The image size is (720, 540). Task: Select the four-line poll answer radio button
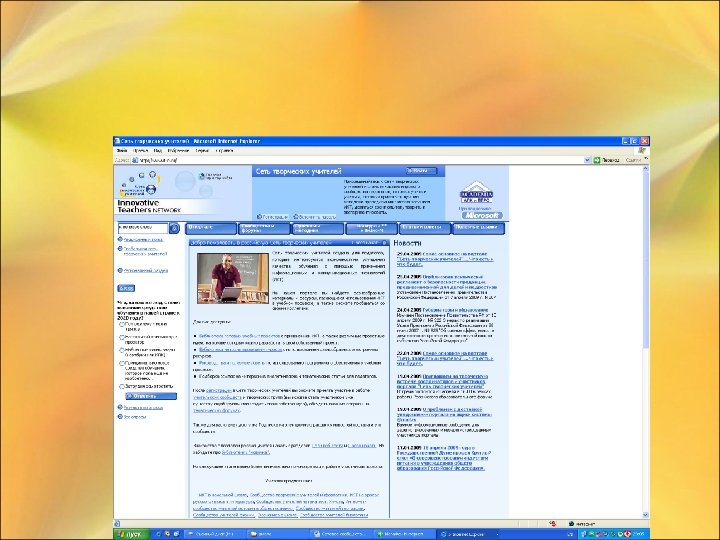tap(122, 363)
